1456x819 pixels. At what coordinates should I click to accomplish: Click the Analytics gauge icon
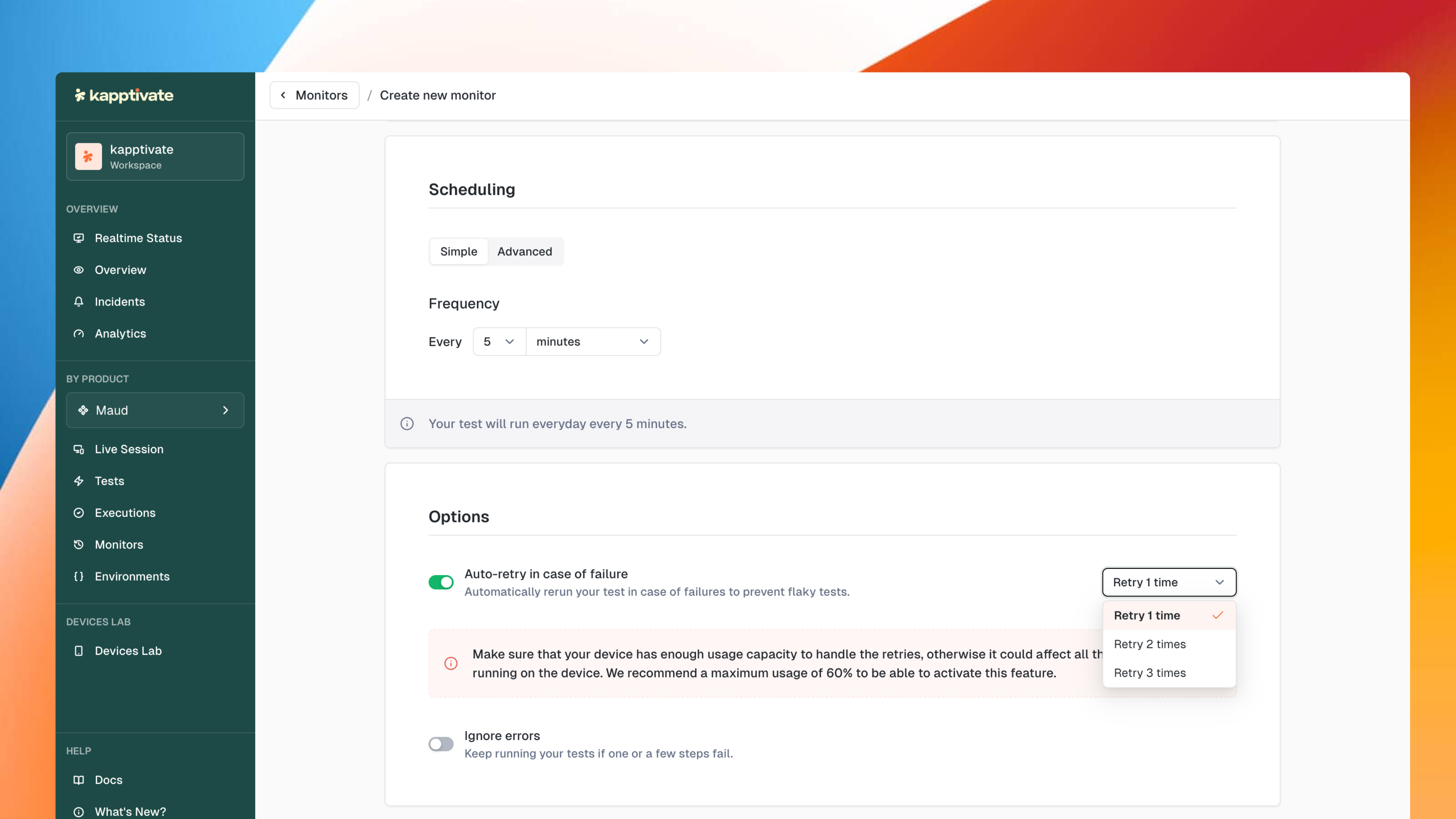click(x=78, y=334)
